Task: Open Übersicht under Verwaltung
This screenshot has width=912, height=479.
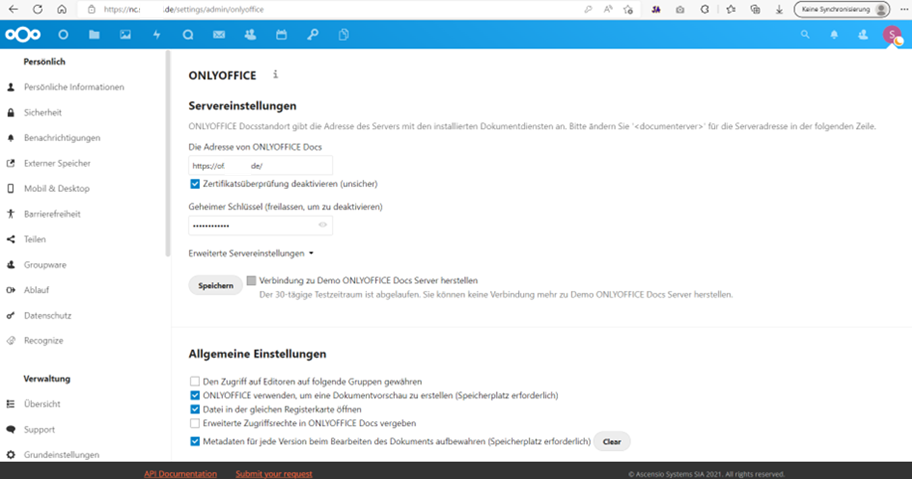Action: (42, 404)
